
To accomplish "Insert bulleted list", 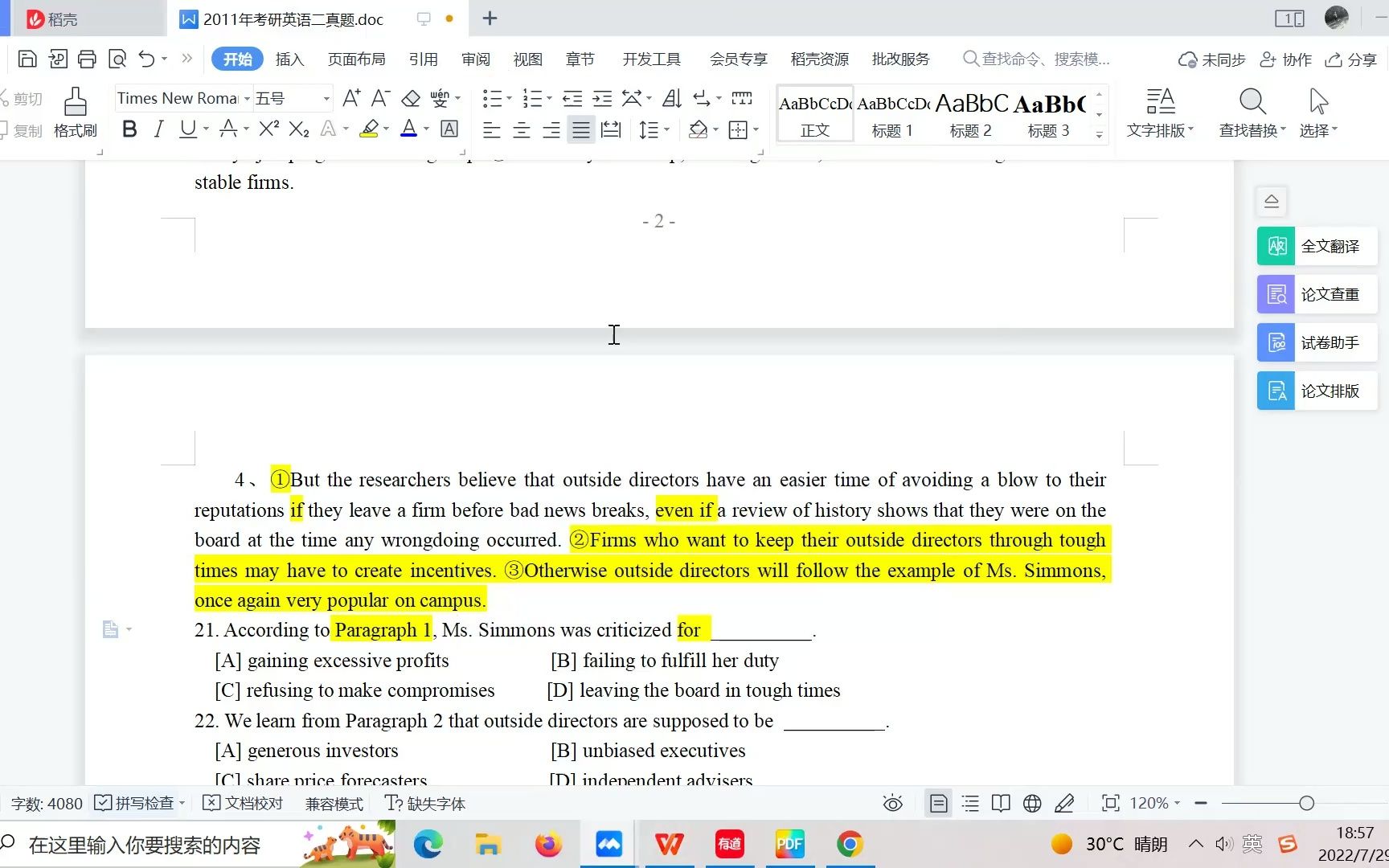I will point(491,98).
